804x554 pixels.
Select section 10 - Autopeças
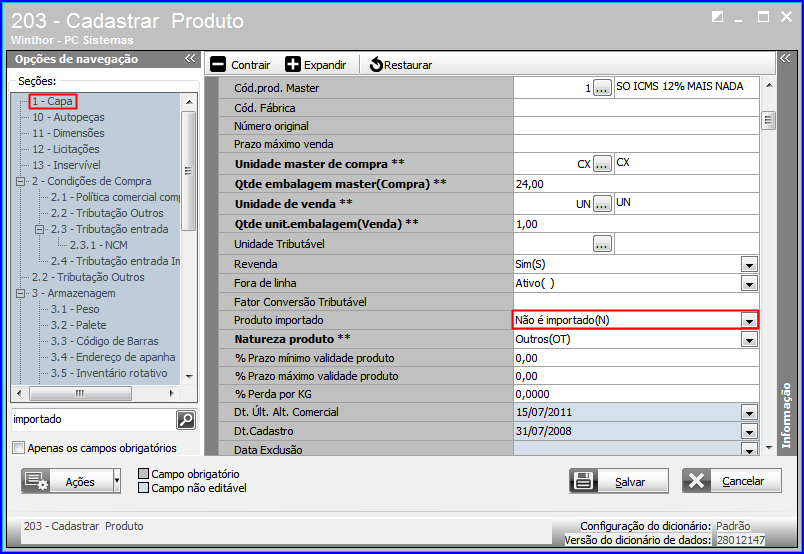[68, 117]
